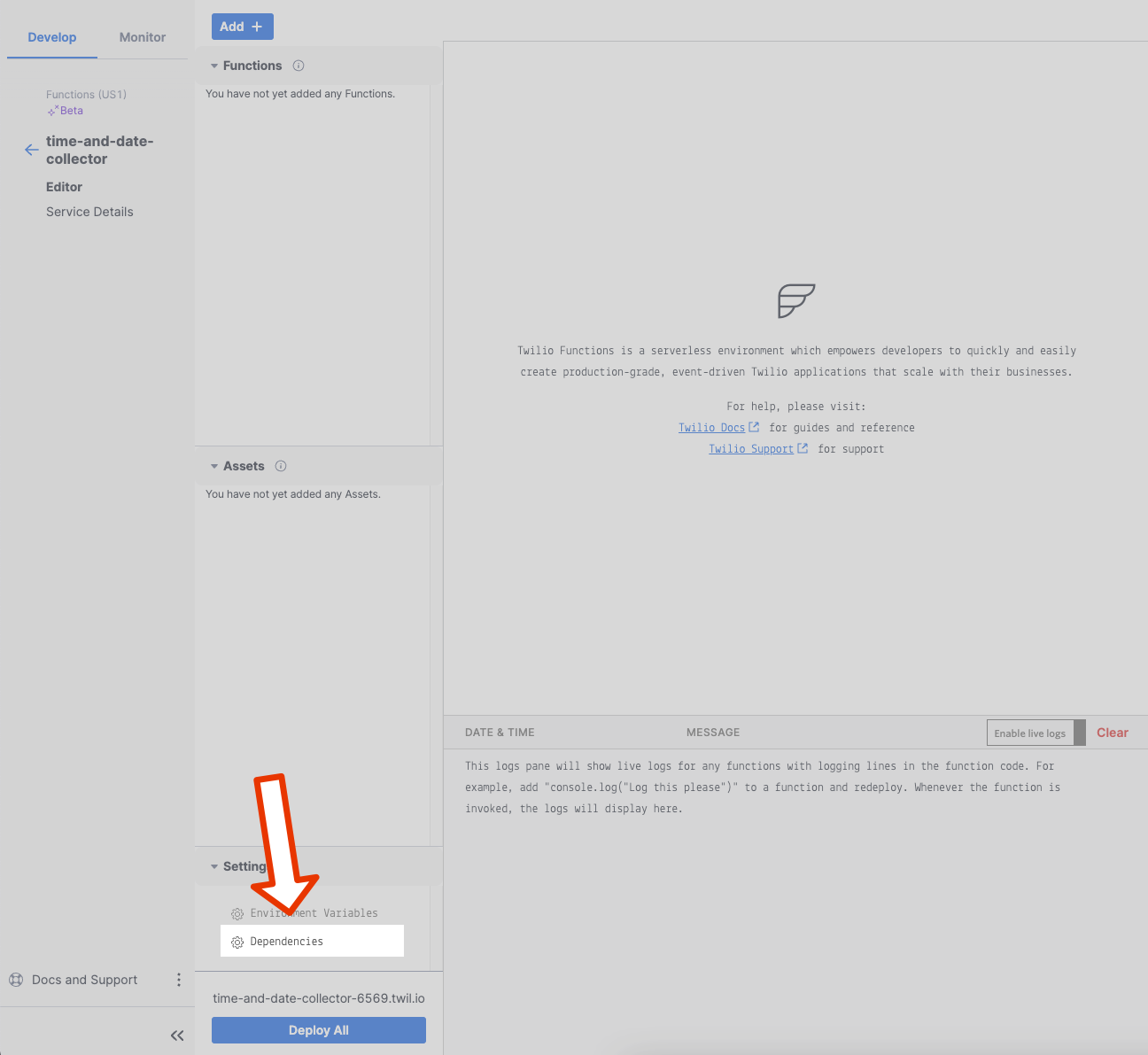Click the time-and-date-collector service name
The width and height of the screenshot is (1148, 1055).
(100, 150)
